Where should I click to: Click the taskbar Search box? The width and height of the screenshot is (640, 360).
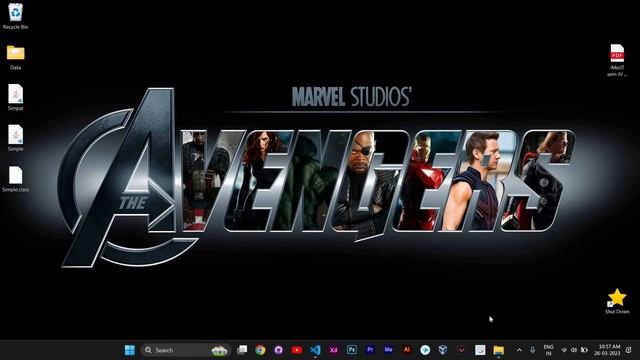(186, 350)
